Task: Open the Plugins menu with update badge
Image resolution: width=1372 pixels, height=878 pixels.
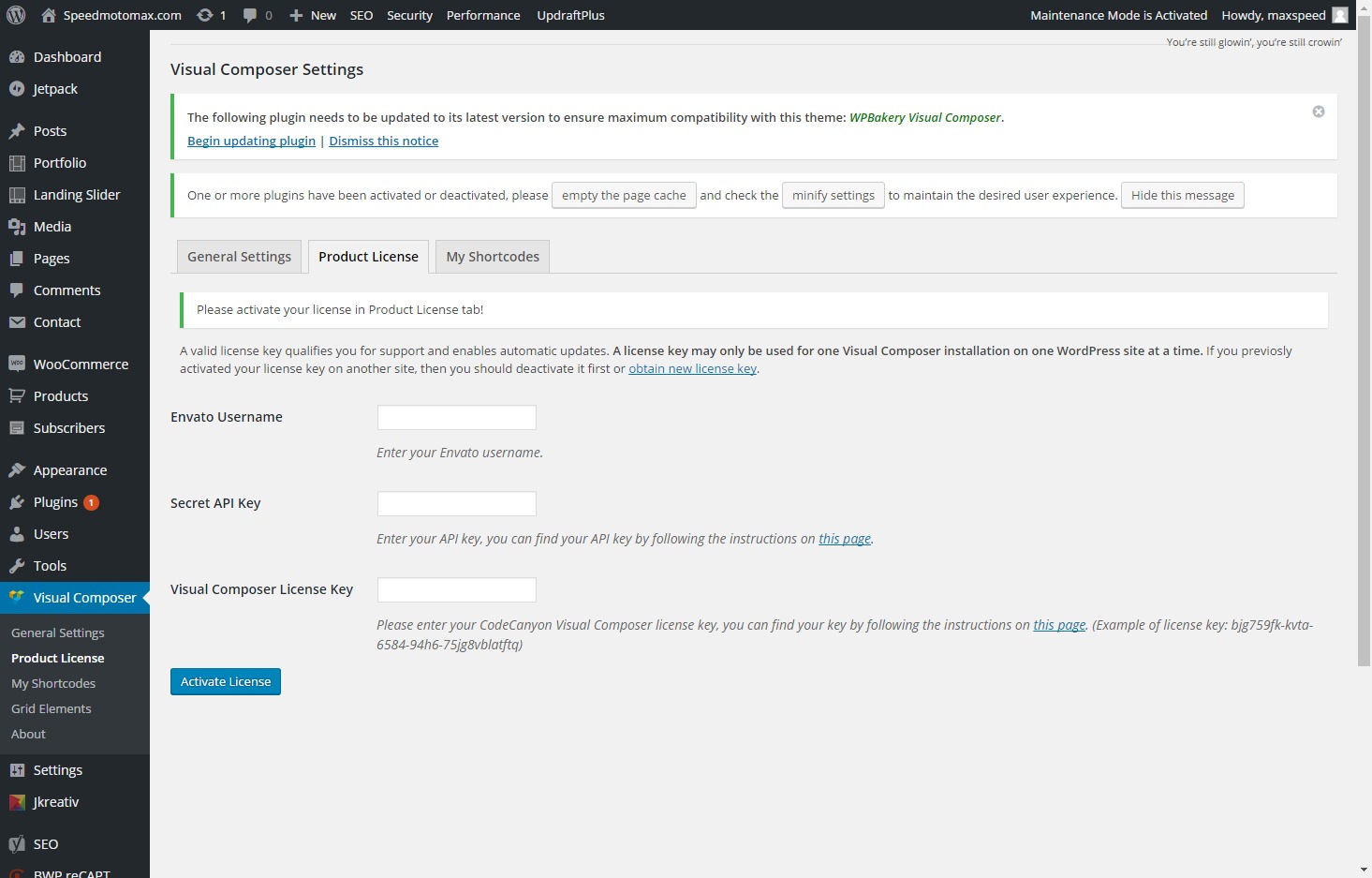Action: pyautogui.click(x=56, y=502)
